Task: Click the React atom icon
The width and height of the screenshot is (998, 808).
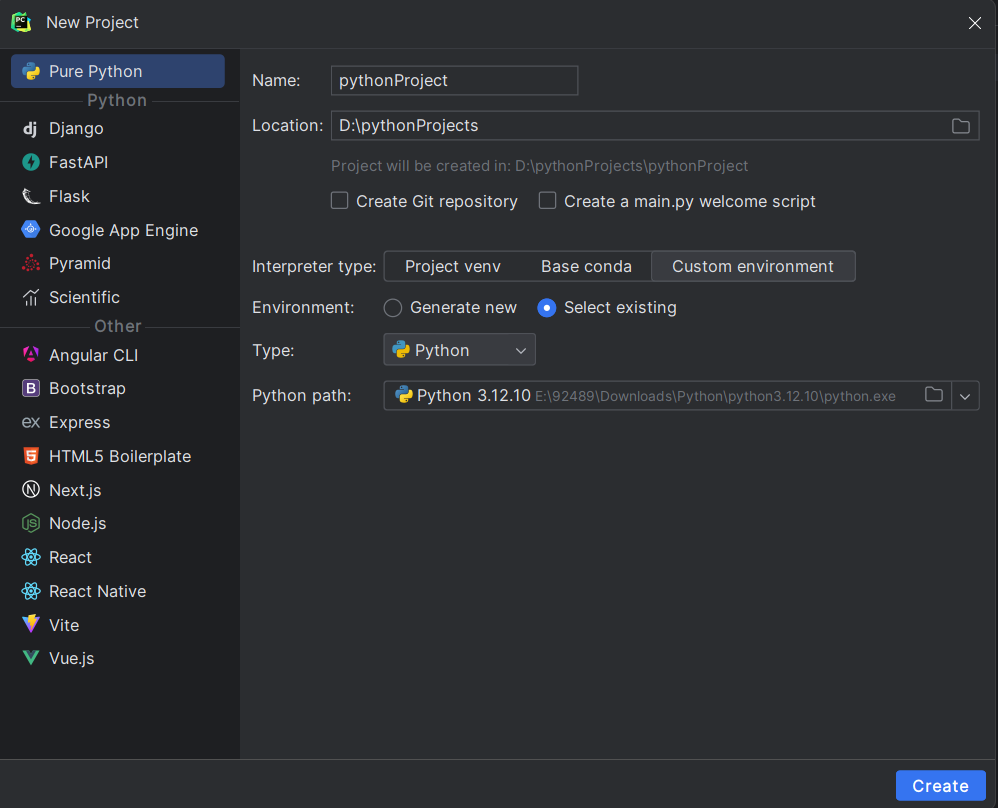Action: coord(31,557)
